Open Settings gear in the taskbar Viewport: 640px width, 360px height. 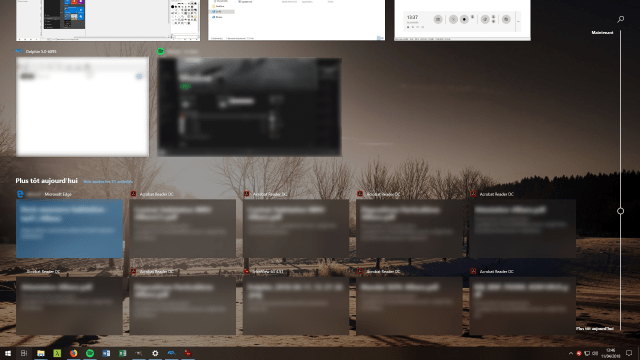click(x=155, y=353)
